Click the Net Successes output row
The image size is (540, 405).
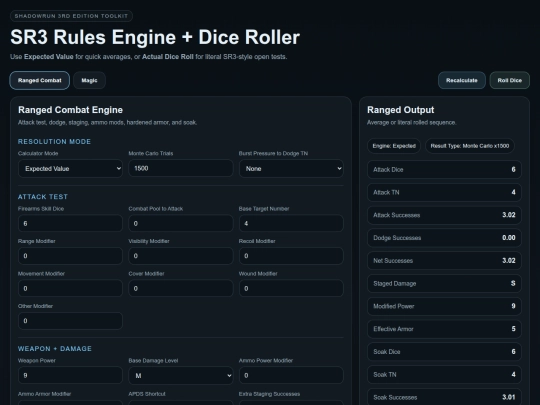pyautogui.click(x=444, y=260)
